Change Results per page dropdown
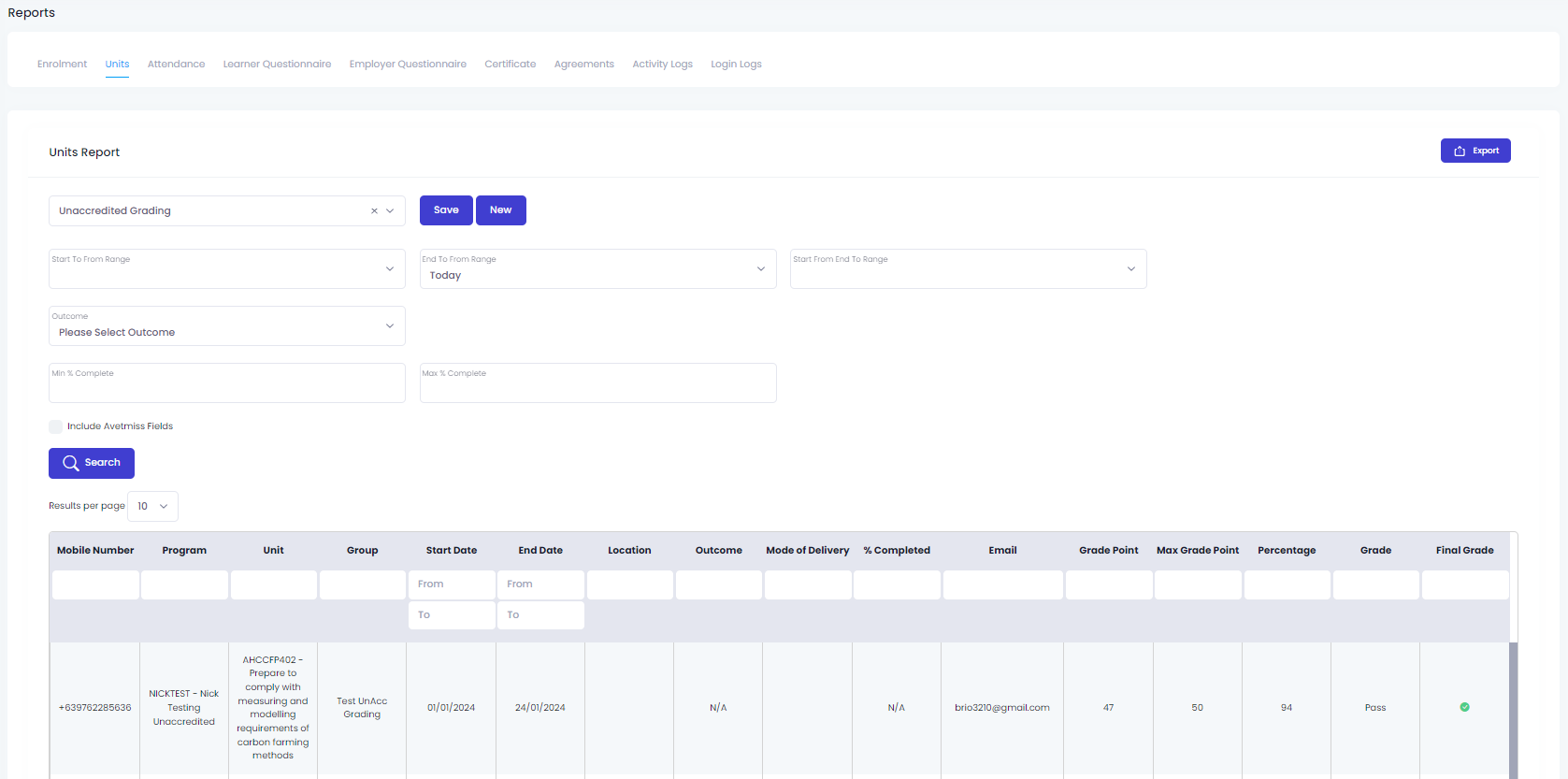 tap(152, 506)
